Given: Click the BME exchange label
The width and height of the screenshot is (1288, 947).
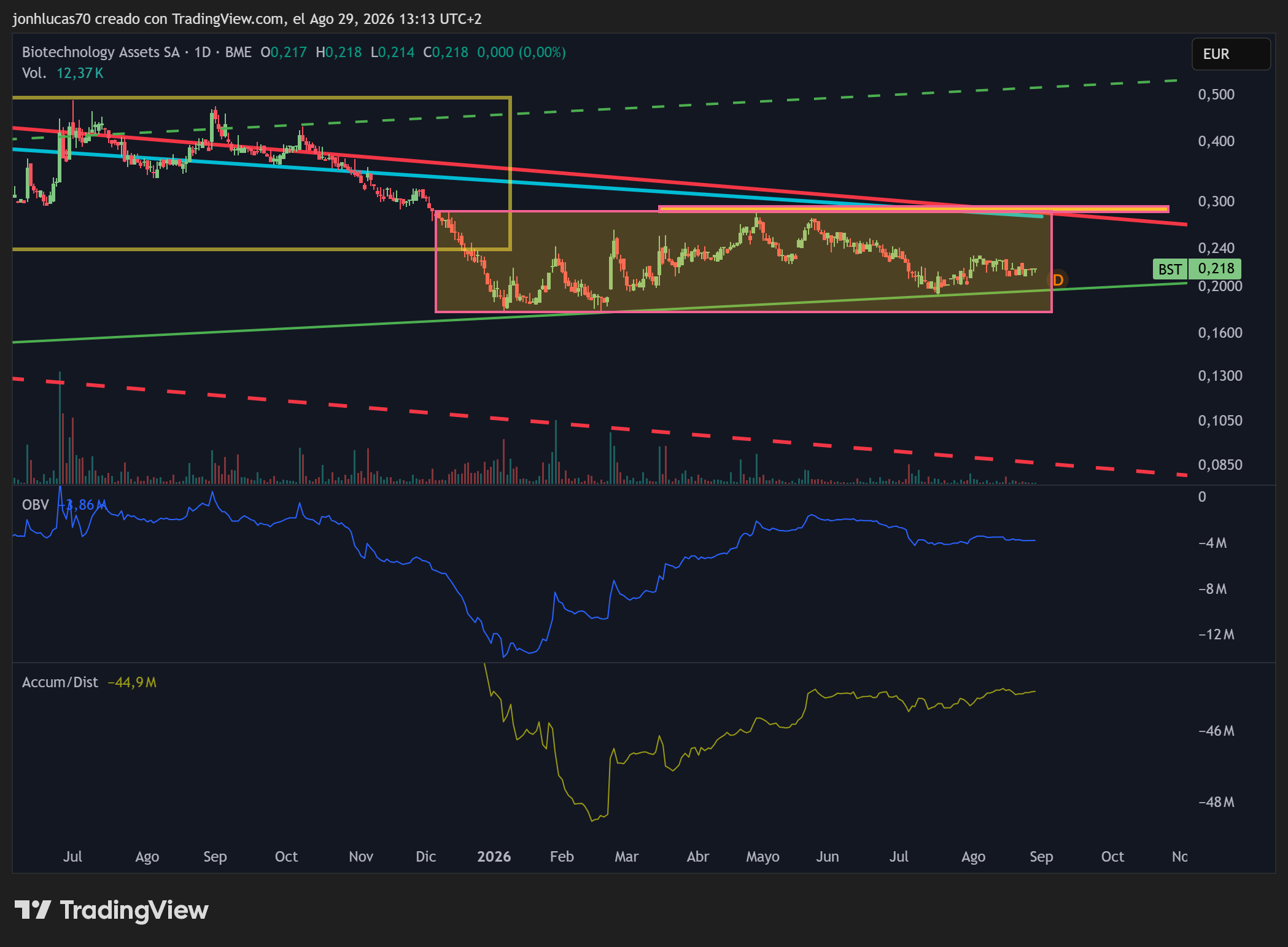Looking at the screenshot, I should (238, 52).
